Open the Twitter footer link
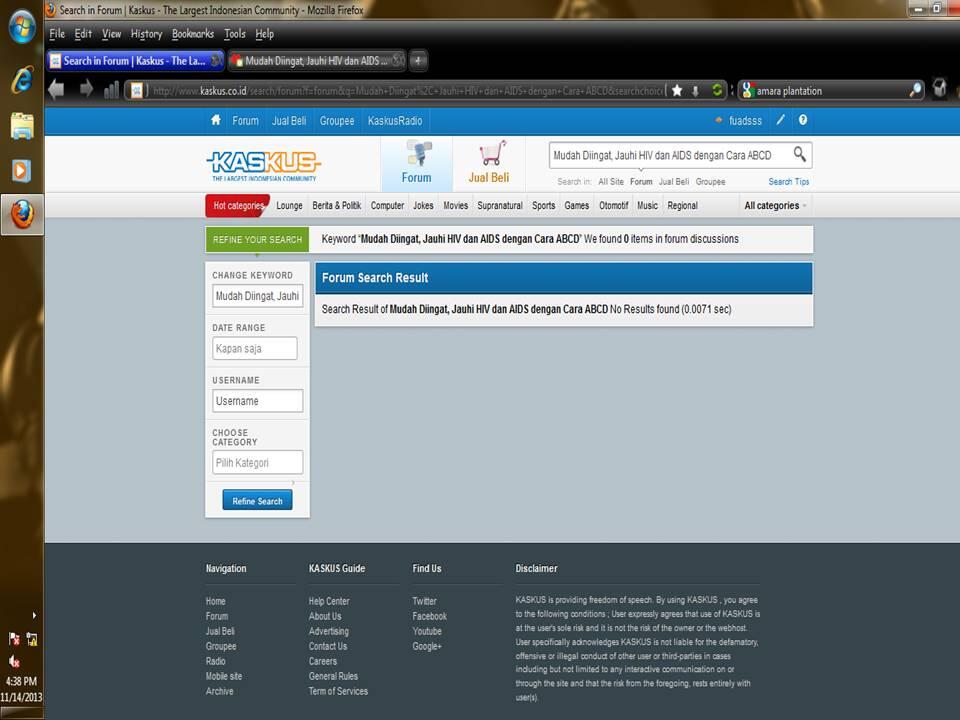Image resolution: width=960 pixels, height=720 pixels. point(424,601)
